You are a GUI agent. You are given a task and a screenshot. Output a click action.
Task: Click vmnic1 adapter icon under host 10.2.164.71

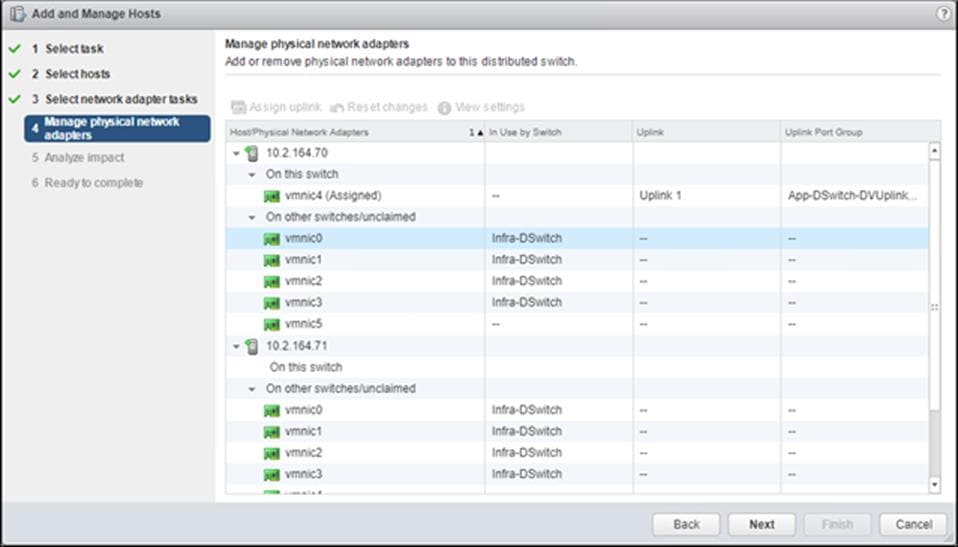tap(272, 432)
